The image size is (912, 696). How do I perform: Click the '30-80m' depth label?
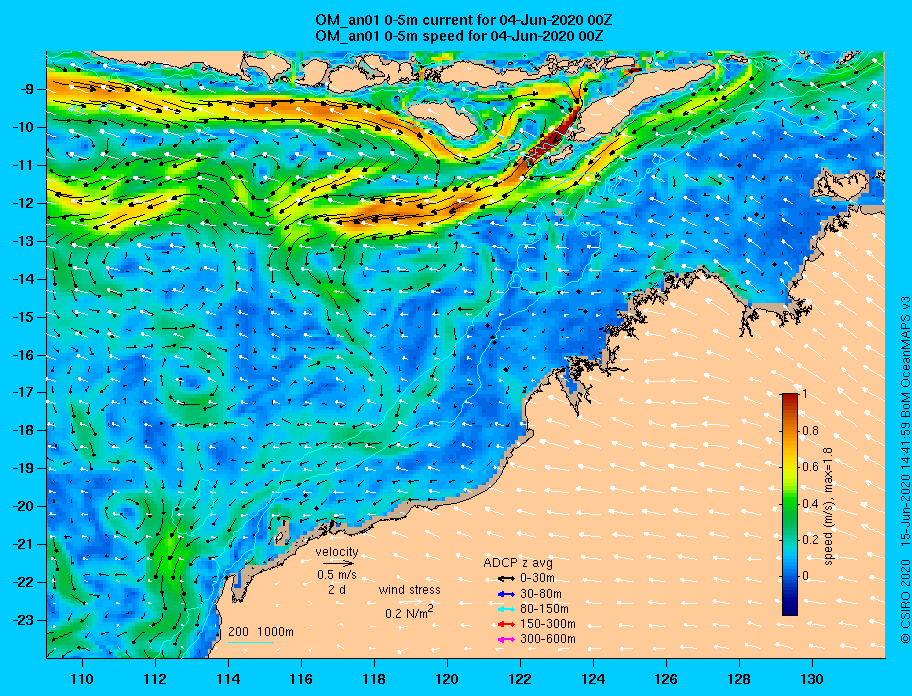pyautogui.click(x=541, y=594)
